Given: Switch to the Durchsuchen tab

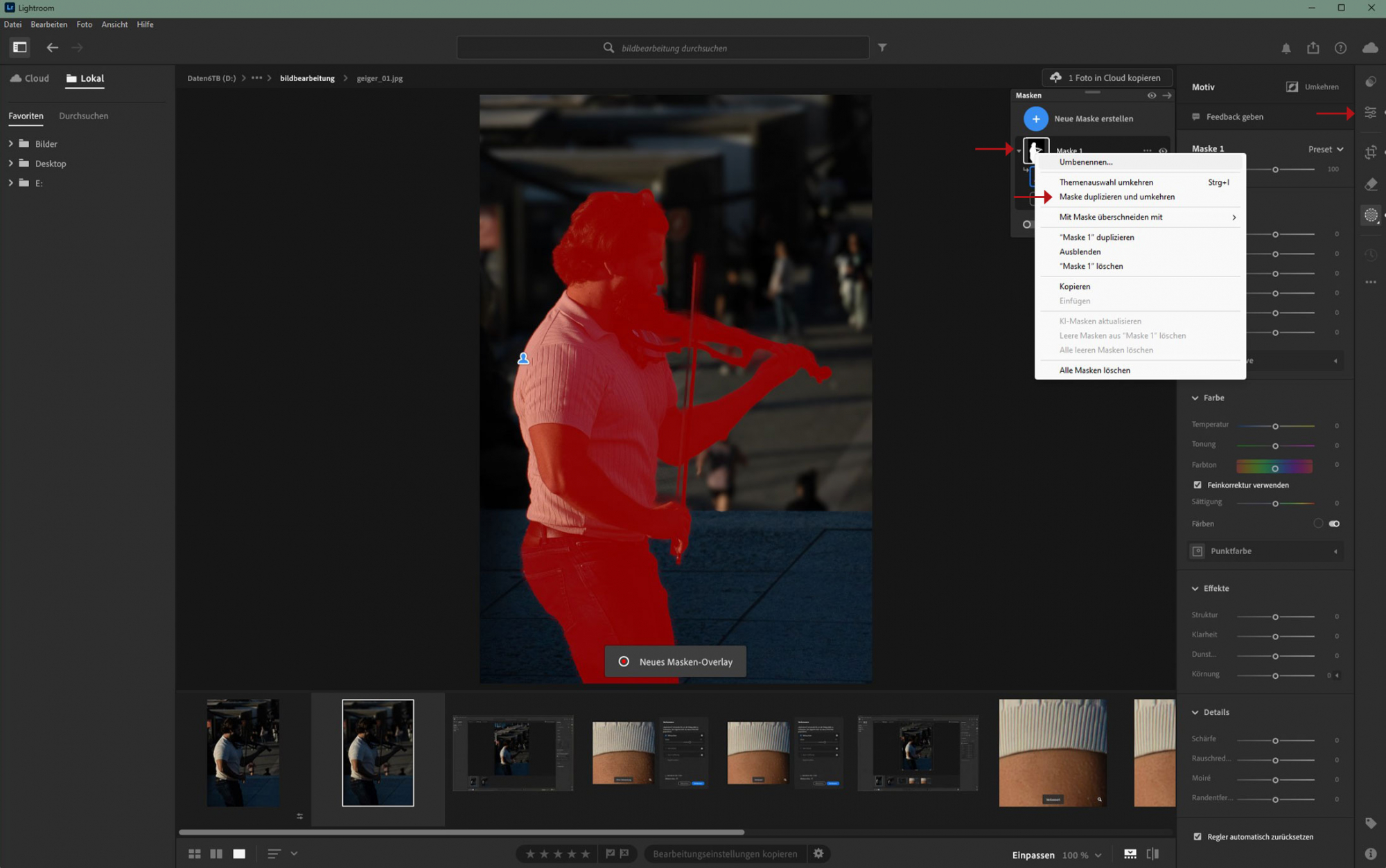Looking at the screenshot, I should [83, 116].
